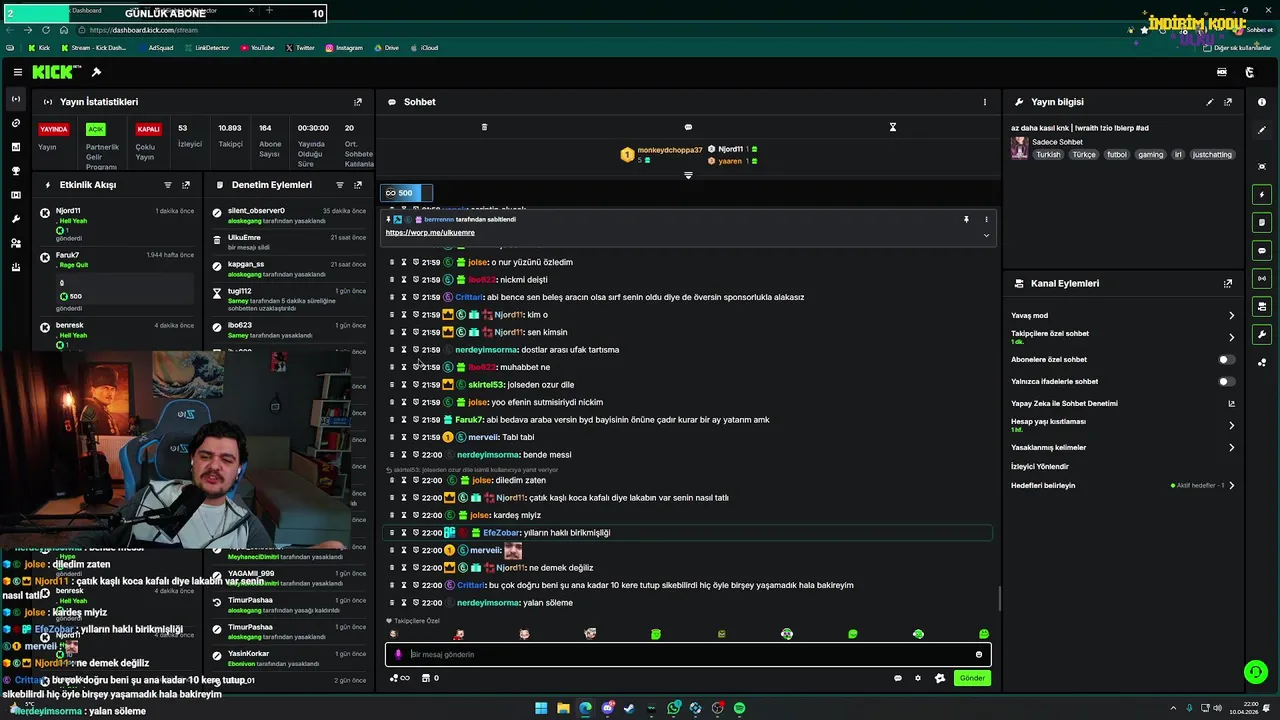This screenshot has width=1280, height=720.
Task: Expand Yasaklanmış kelimeler list
Action: [x=1231, y=447]
